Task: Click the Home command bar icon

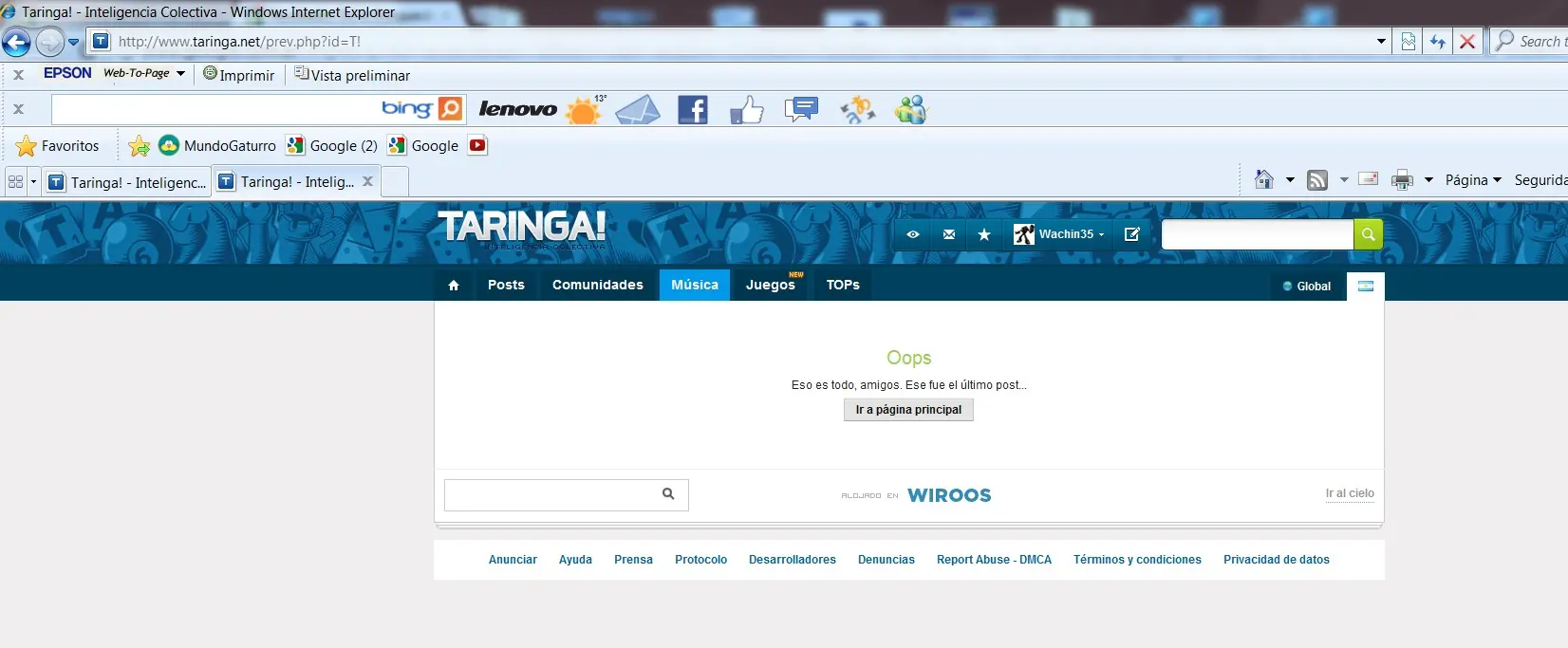Action: pos(1263,179)
